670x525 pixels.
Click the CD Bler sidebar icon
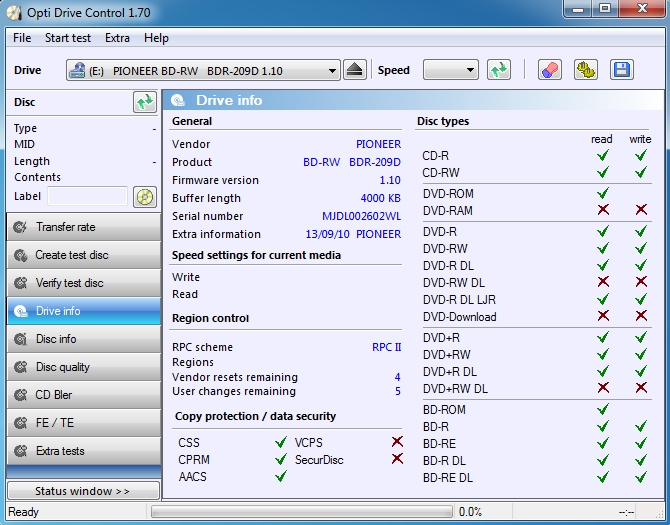coord(20,395)
